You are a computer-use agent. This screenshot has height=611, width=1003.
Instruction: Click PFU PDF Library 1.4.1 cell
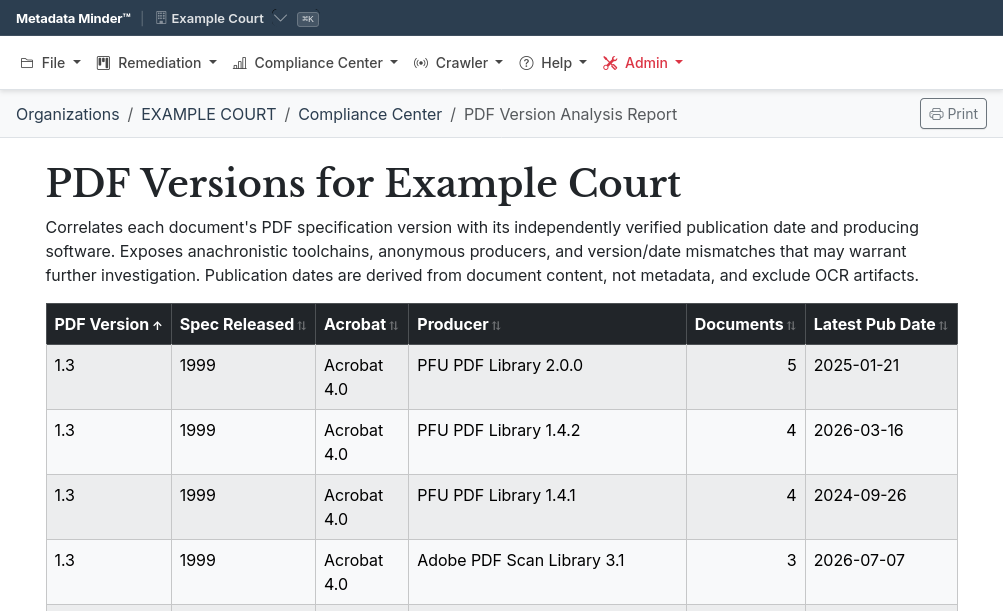547,507
